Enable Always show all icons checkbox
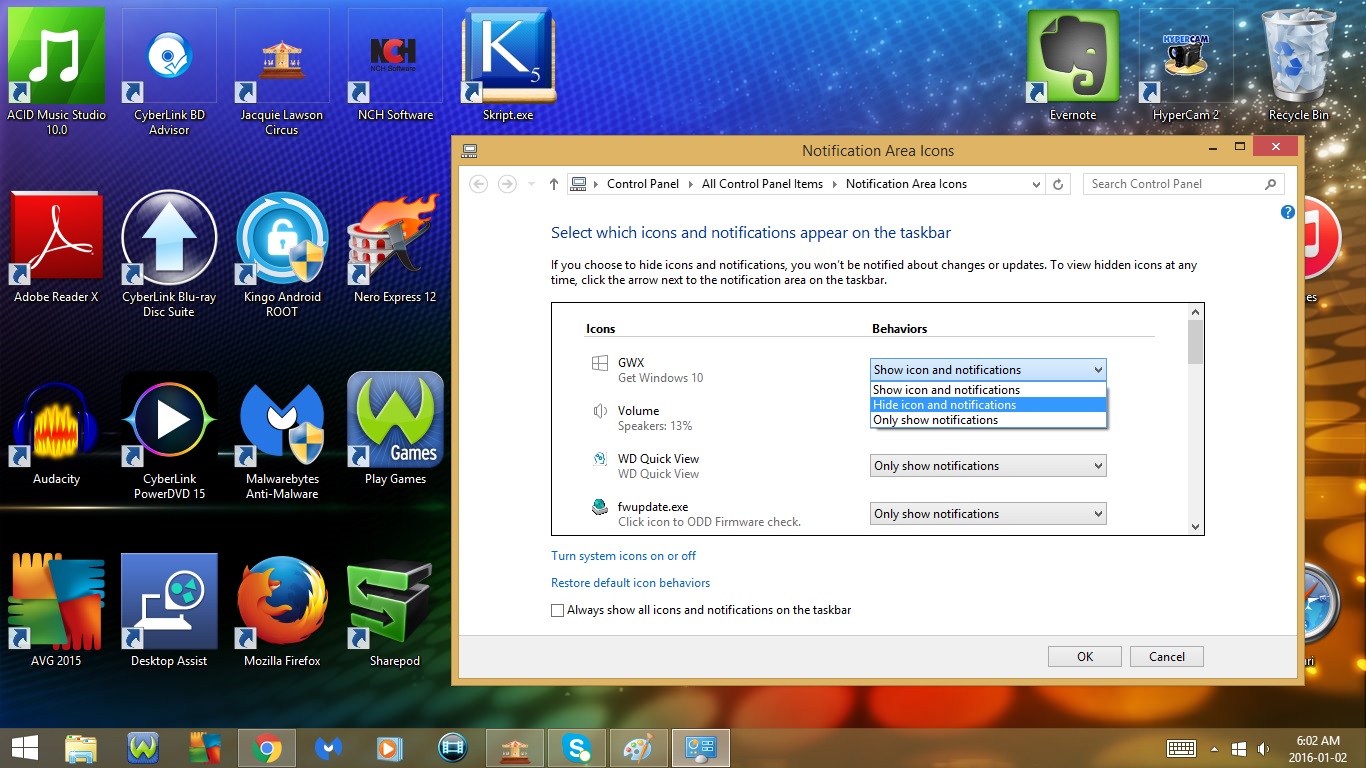 tap(557, 610)
